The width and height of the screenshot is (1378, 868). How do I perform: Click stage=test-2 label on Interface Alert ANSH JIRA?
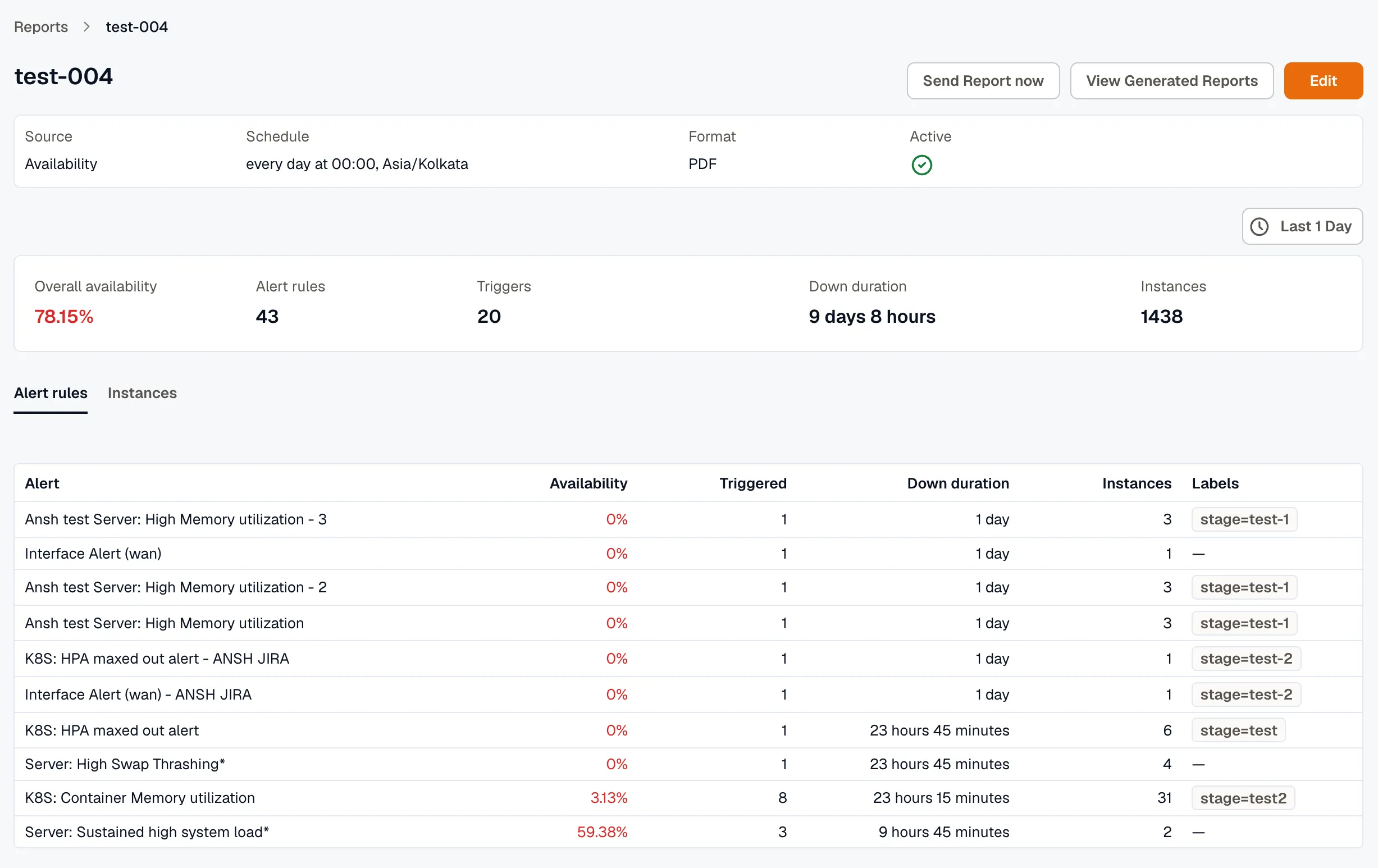(1246, 694)
